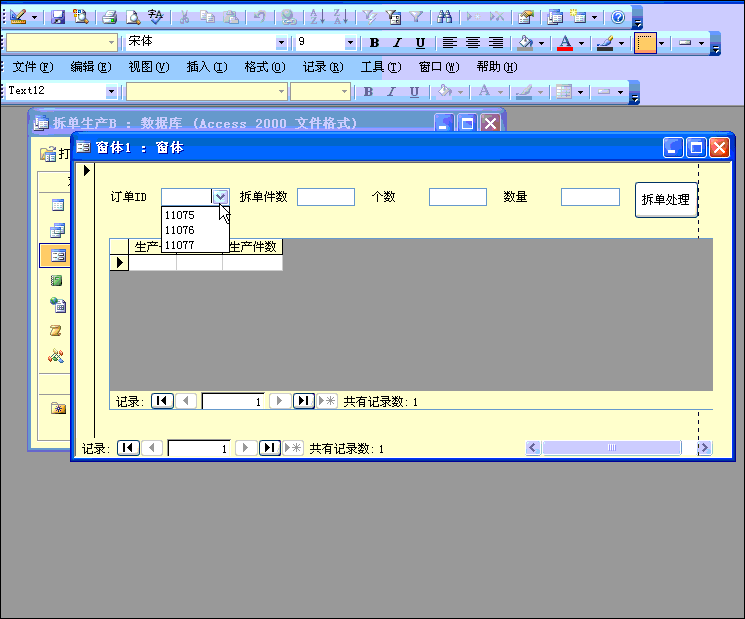Open the font size 9 dropdown
Screen dimensions: 745x619
point(350,43)
